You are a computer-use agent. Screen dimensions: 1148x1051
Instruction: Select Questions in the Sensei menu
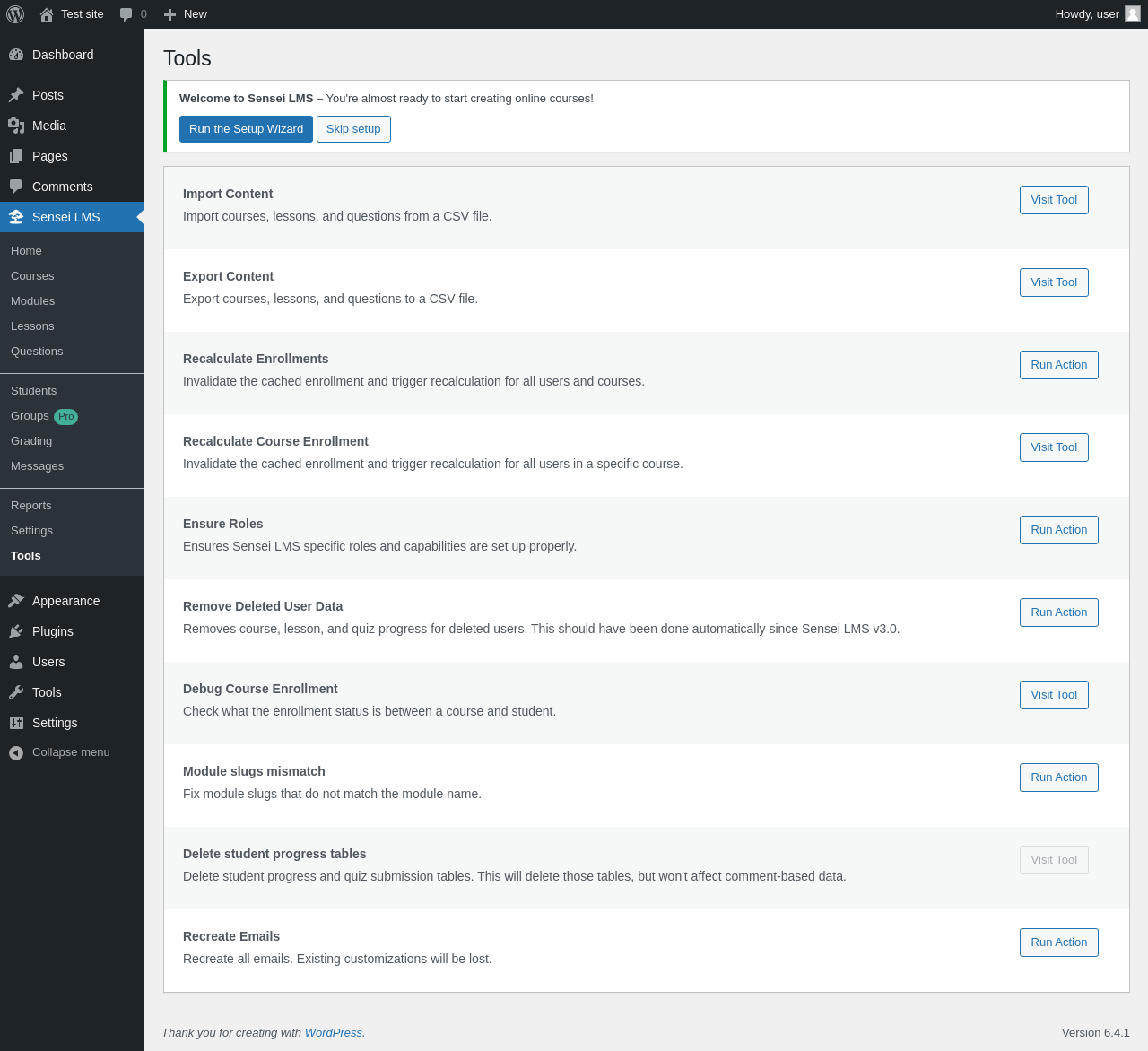coord(72,352)
